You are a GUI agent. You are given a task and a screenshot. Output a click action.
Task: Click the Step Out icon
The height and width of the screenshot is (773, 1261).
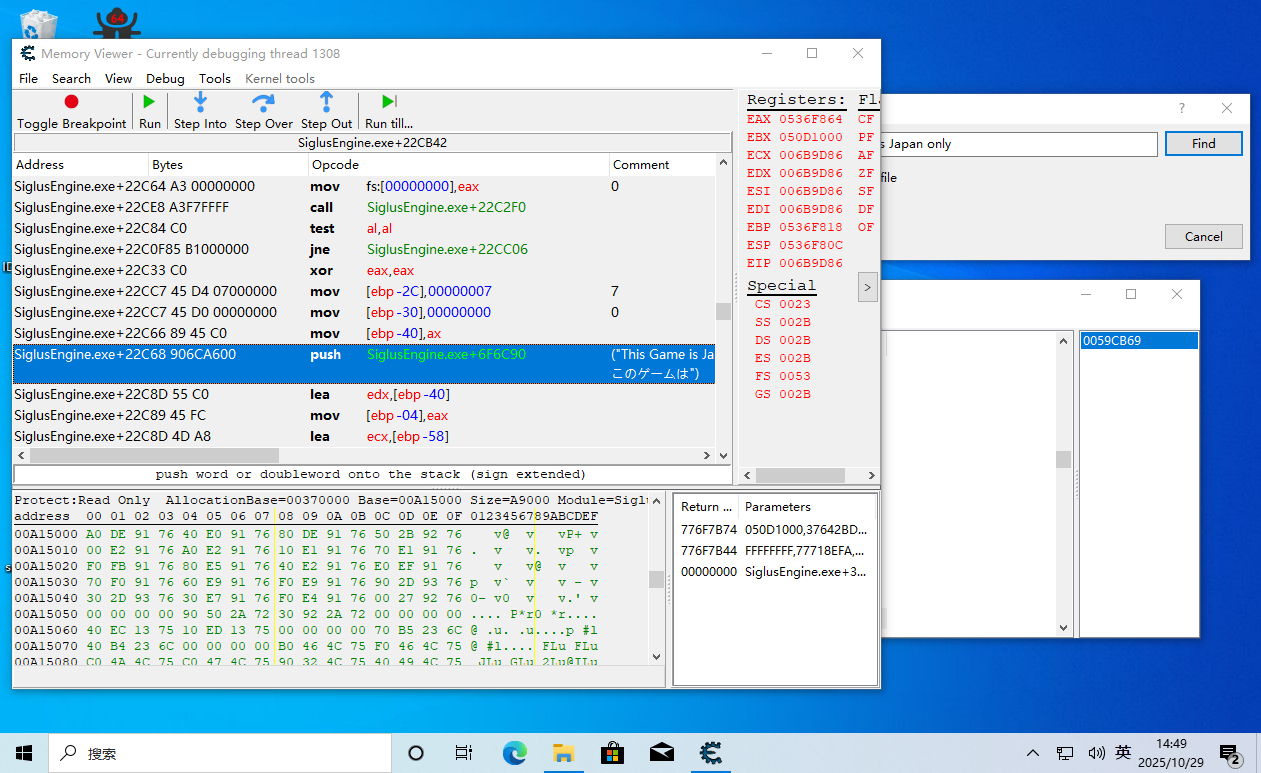[326, 102]
